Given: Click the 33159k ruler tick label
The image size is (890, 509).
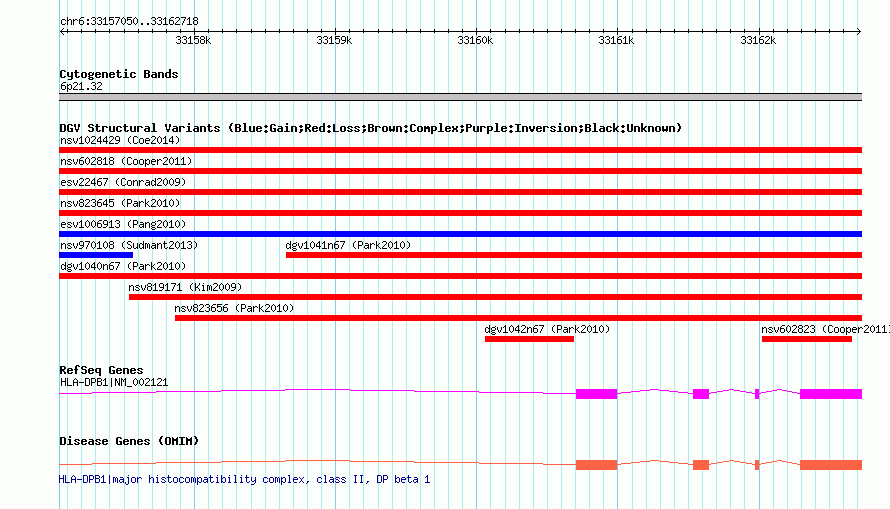Looking at the screenshot, I should coord(334,40).
